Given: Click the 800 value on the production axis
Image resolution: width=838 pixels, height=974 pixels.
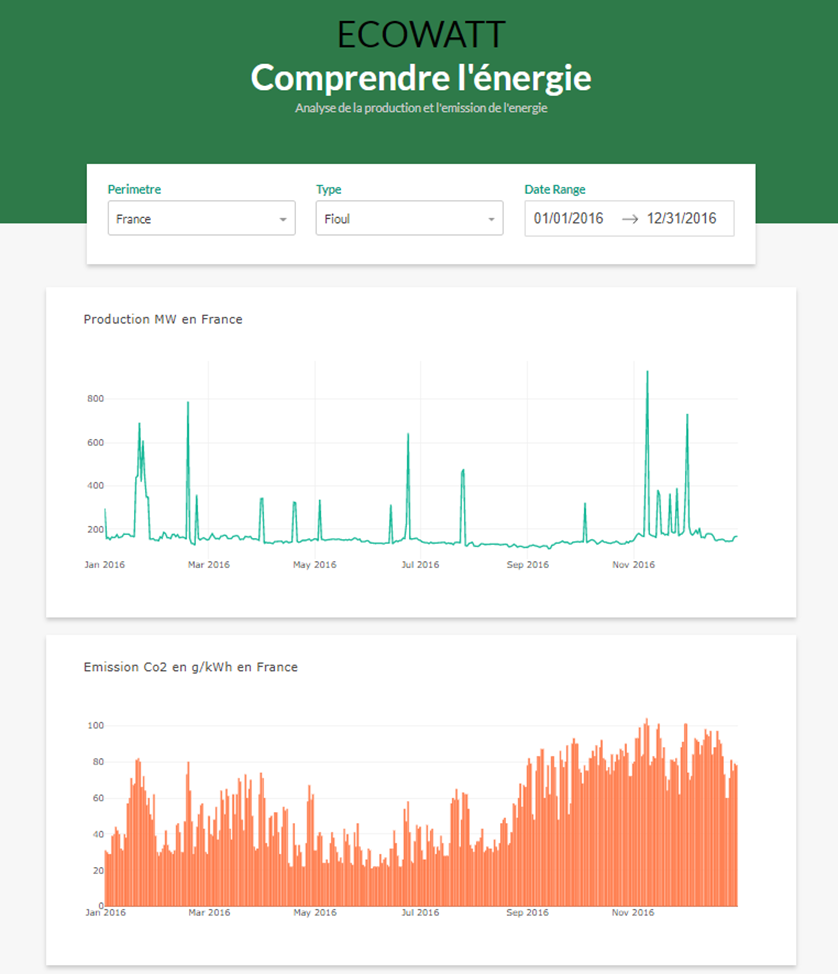Looking at the screenshot, I should tap(96, 398).
